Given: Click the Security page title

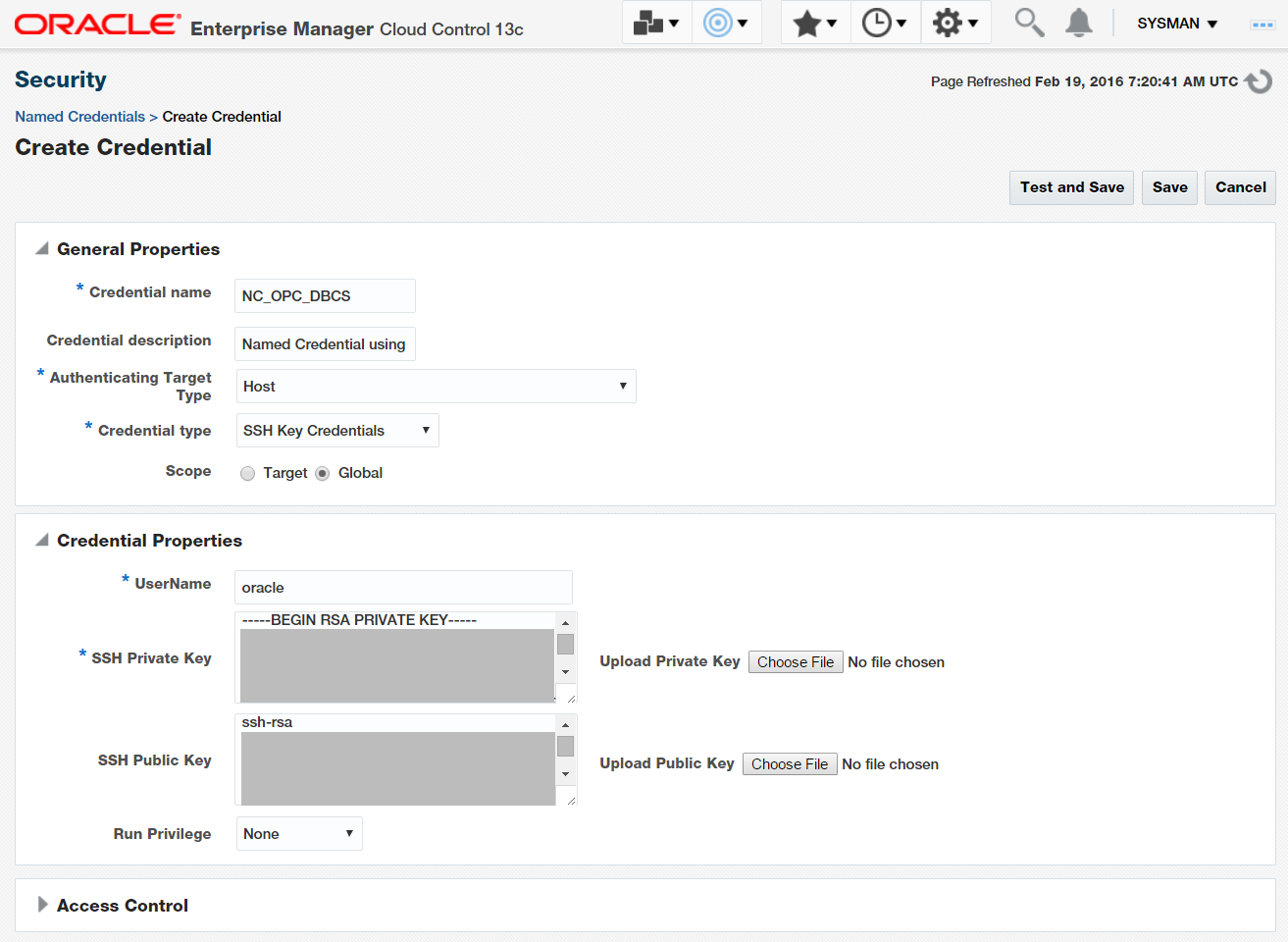Looking at the screenshot, I should (x=61, y=79).
